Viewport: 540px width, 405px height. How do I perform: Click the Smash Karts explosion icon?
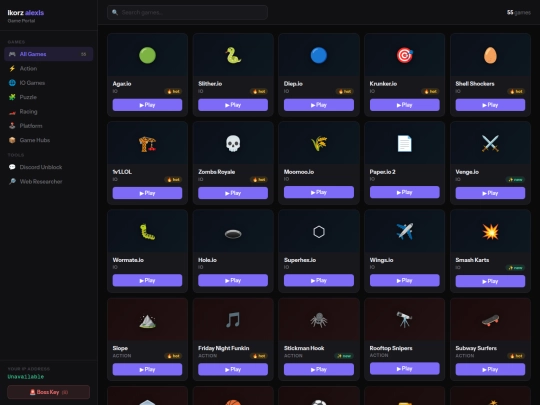coord(490,231)
